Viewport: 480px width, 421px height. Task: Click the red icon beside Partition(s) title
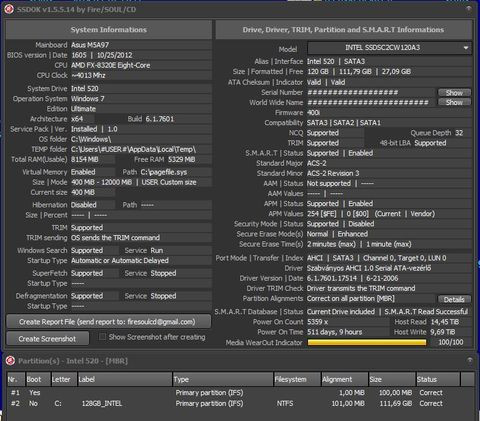[10, 361]
